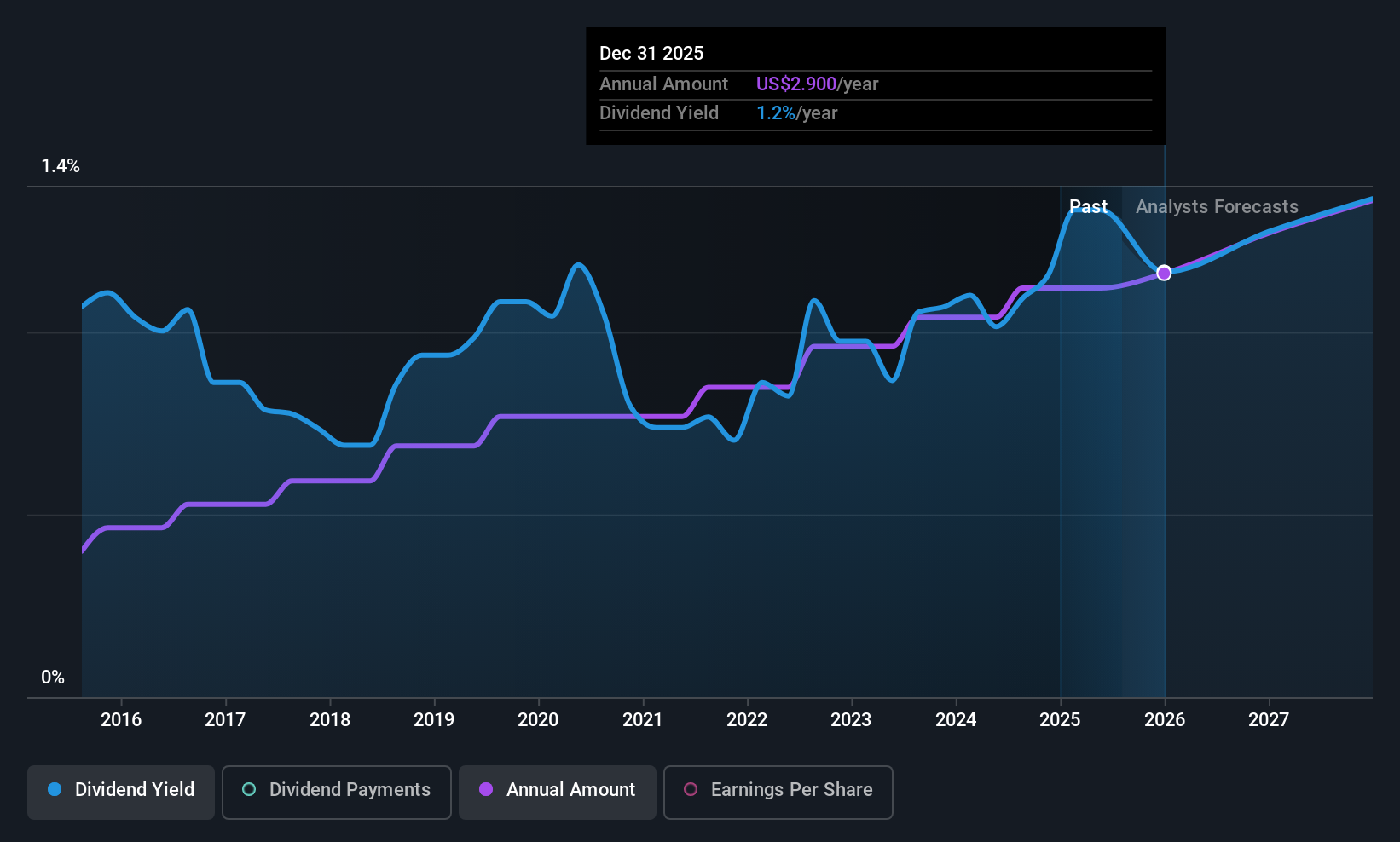Select the 2020 x-axis label

pos(538,719)
